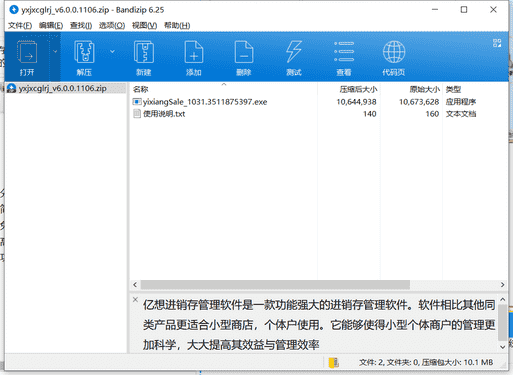513x375 pixels.
Task: Click the toolbar layout grid icon
Action: [497, 43]
